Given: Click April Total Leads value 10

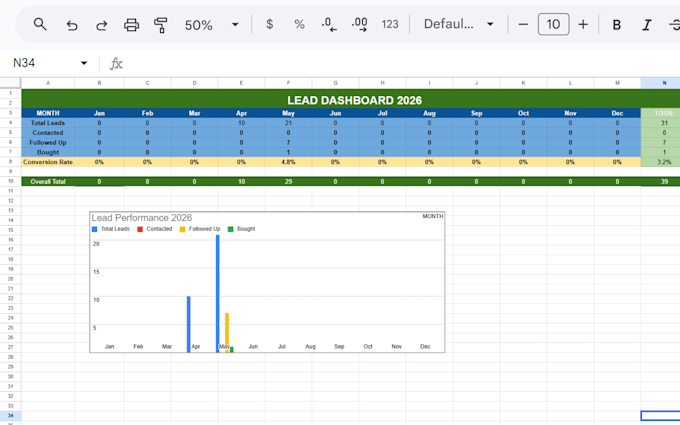Looking at the screenshot, I should click(x=242, y=123).
